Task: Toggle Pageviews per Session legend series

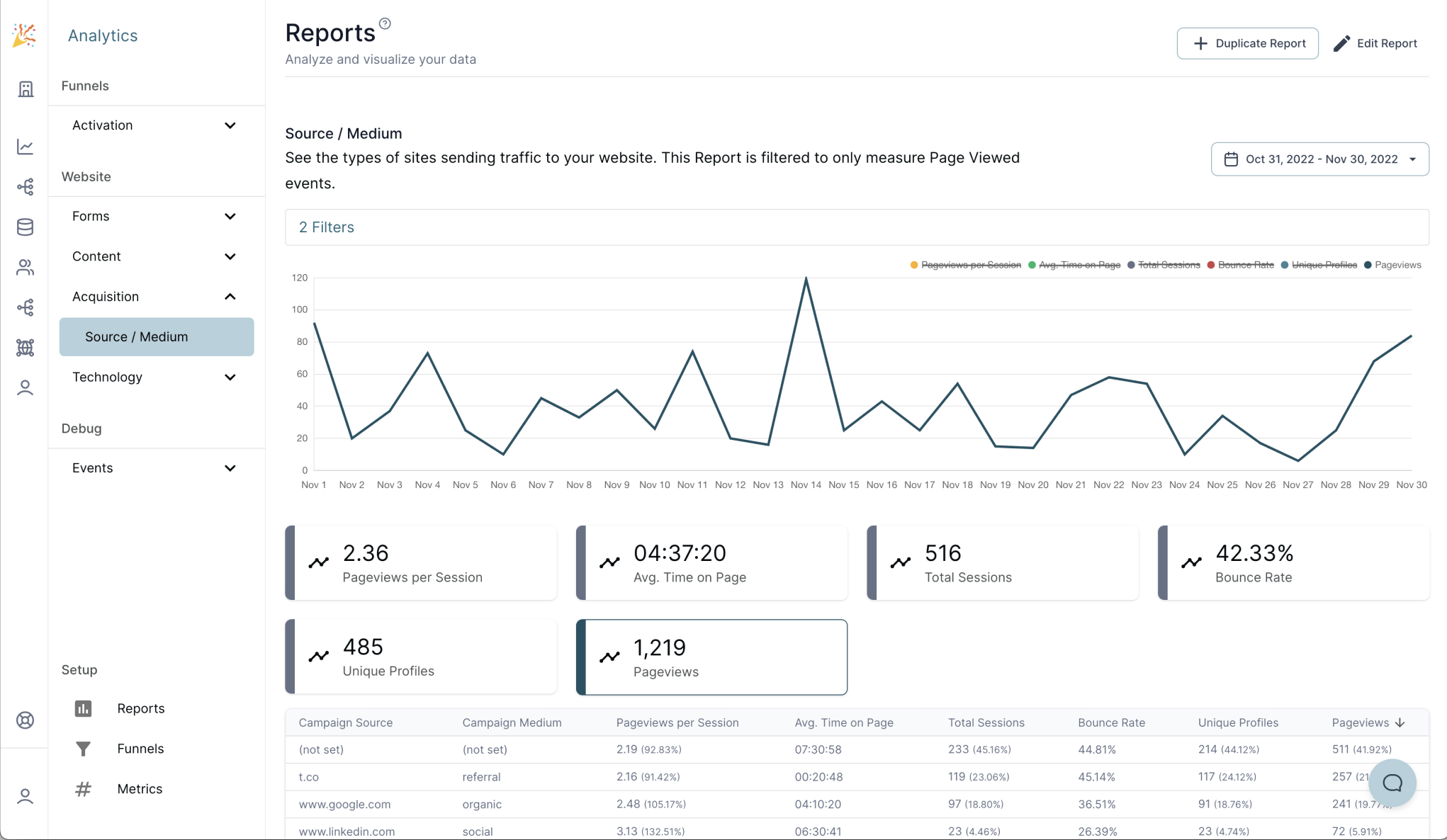Action: click(x=970, y=265)
